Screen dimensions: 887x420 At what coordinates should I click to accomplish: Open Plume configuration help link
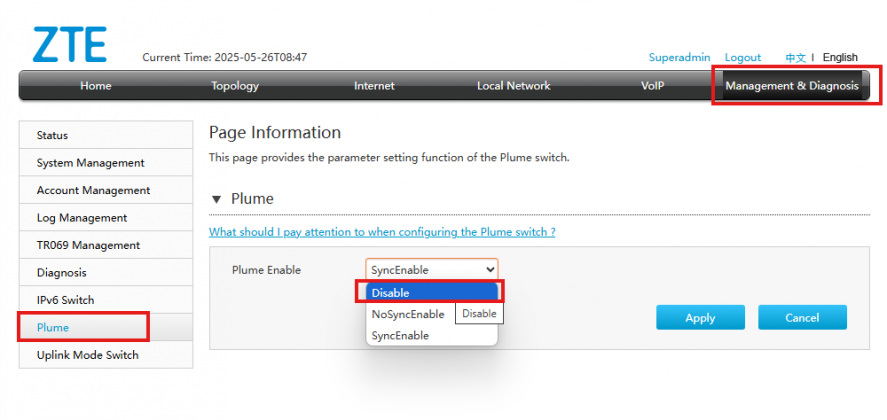point(382,232)
